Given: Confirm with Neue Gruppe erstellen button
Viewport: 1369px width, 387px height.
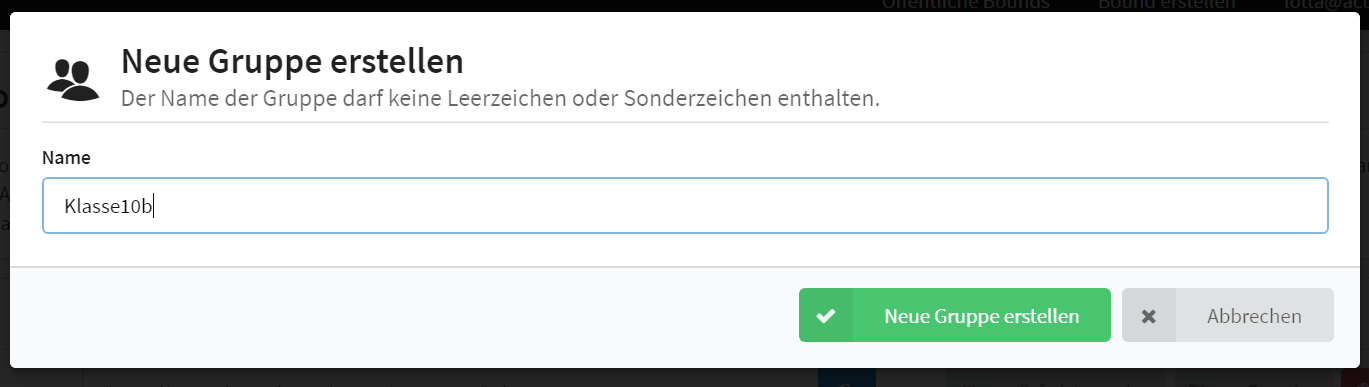Looking at the screenshot, I should (955, 315).
